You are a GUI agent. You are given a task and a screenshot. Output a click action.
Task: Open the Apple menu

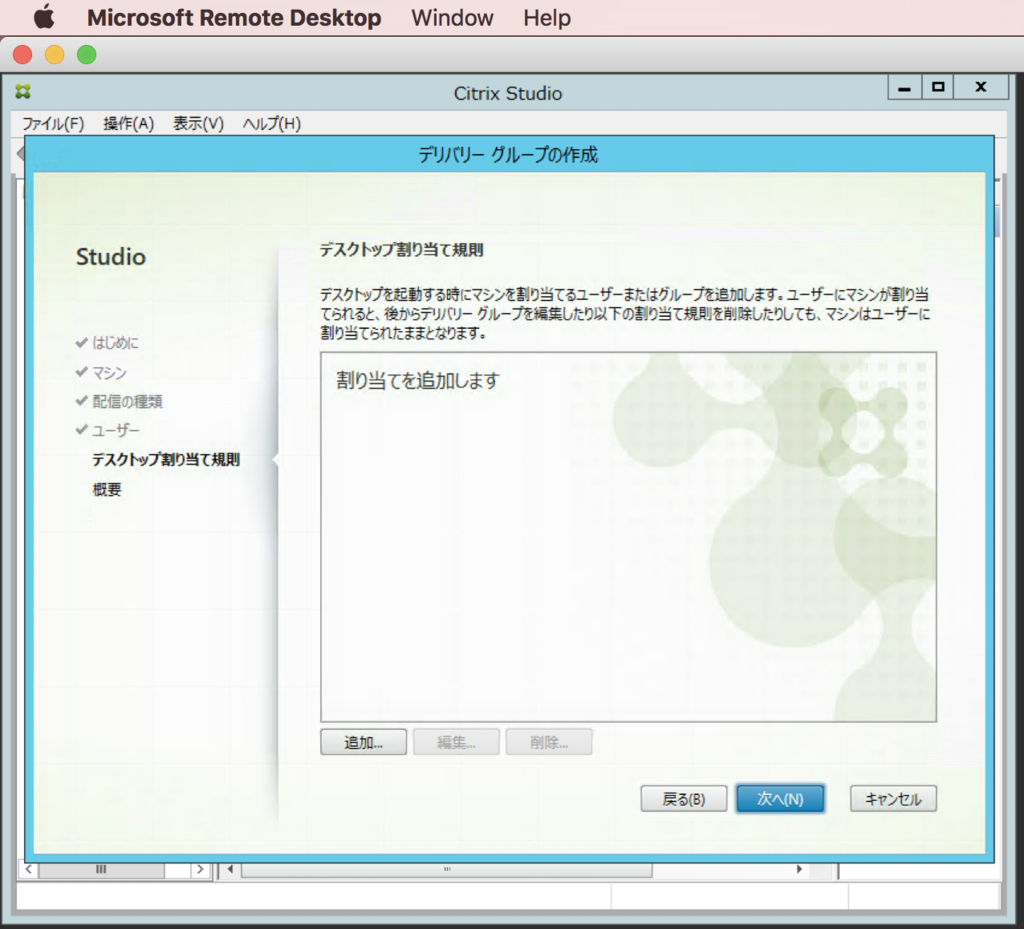(x=44, y=17)
